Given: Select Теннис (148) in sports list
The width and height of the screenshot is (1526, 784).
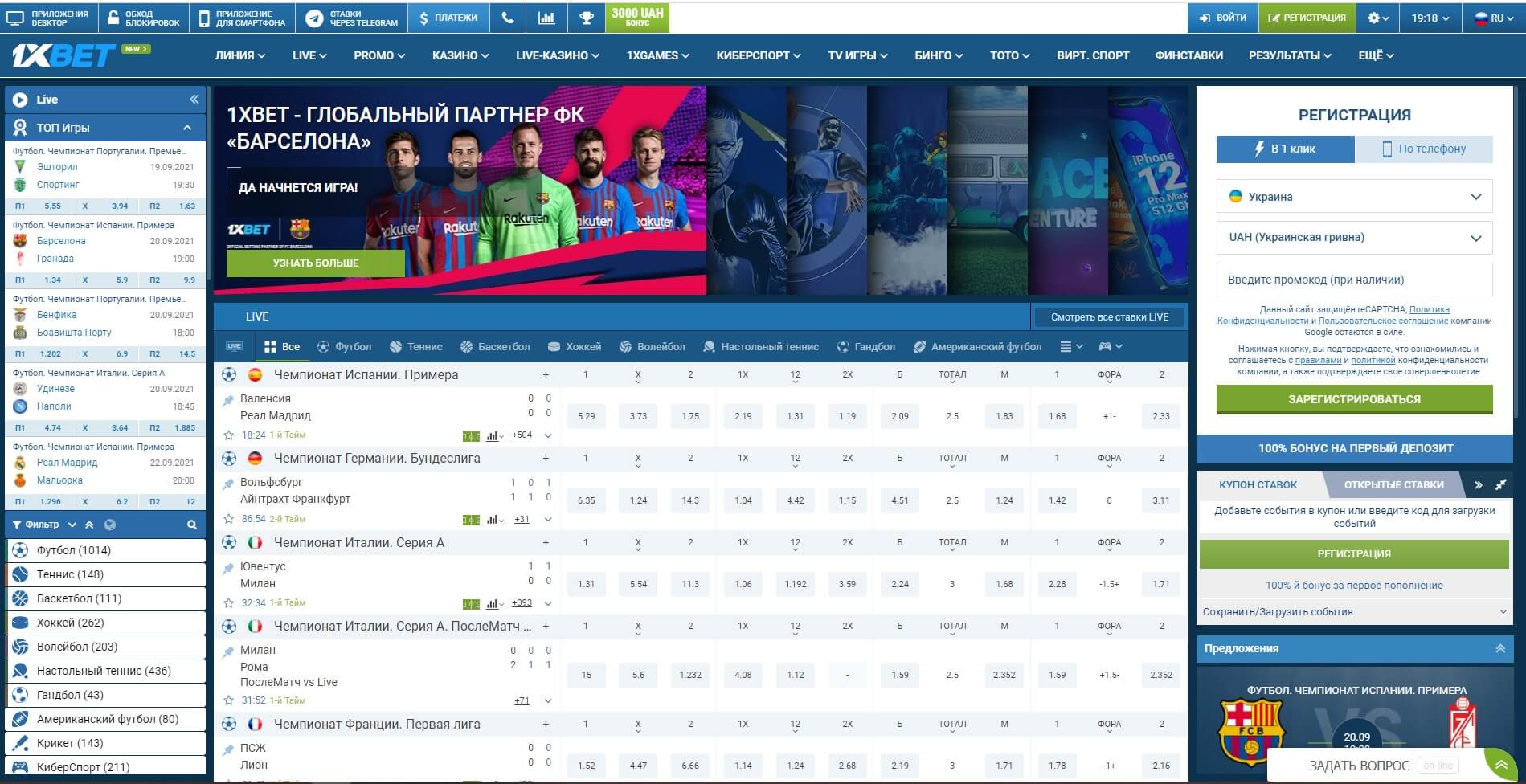Looking at the screenshot, I should pos(106,574).
